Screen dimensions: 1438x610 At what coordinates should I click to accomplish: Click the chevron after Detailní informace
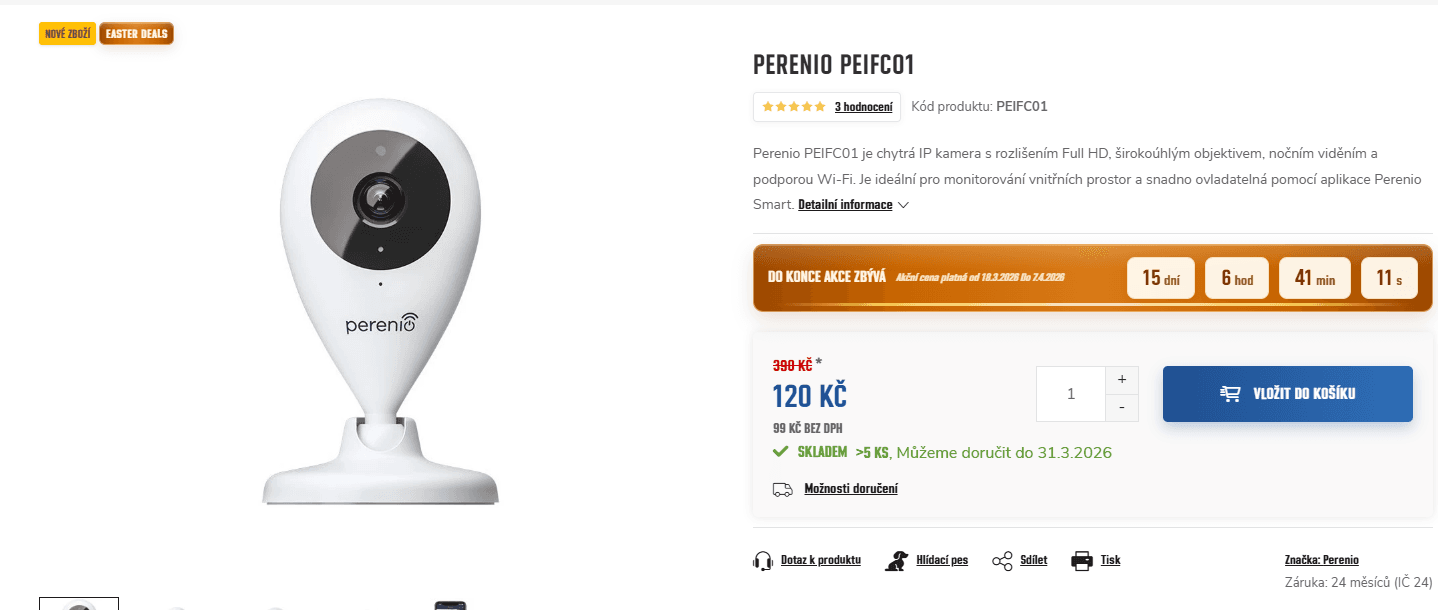click(903, 205)
